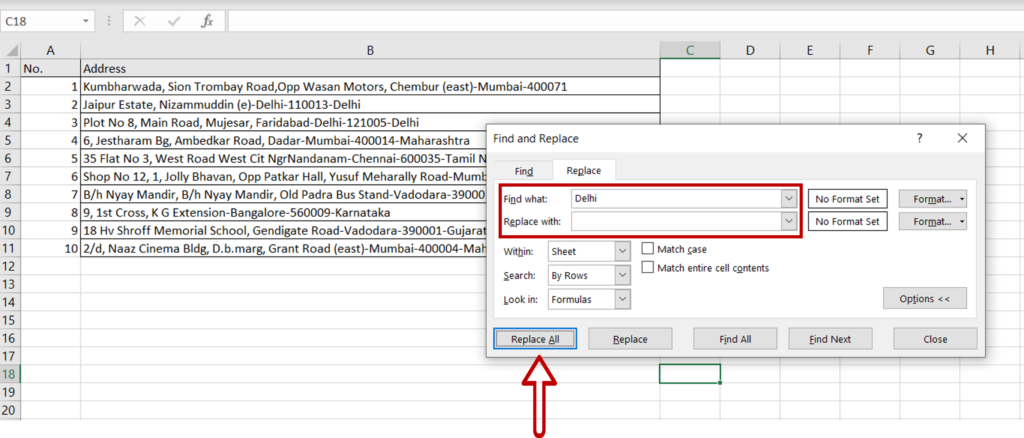Click cell A11 containing number 10
Image resolution: width=1024 pixels, height=438 pixels.
coord(50,248)
